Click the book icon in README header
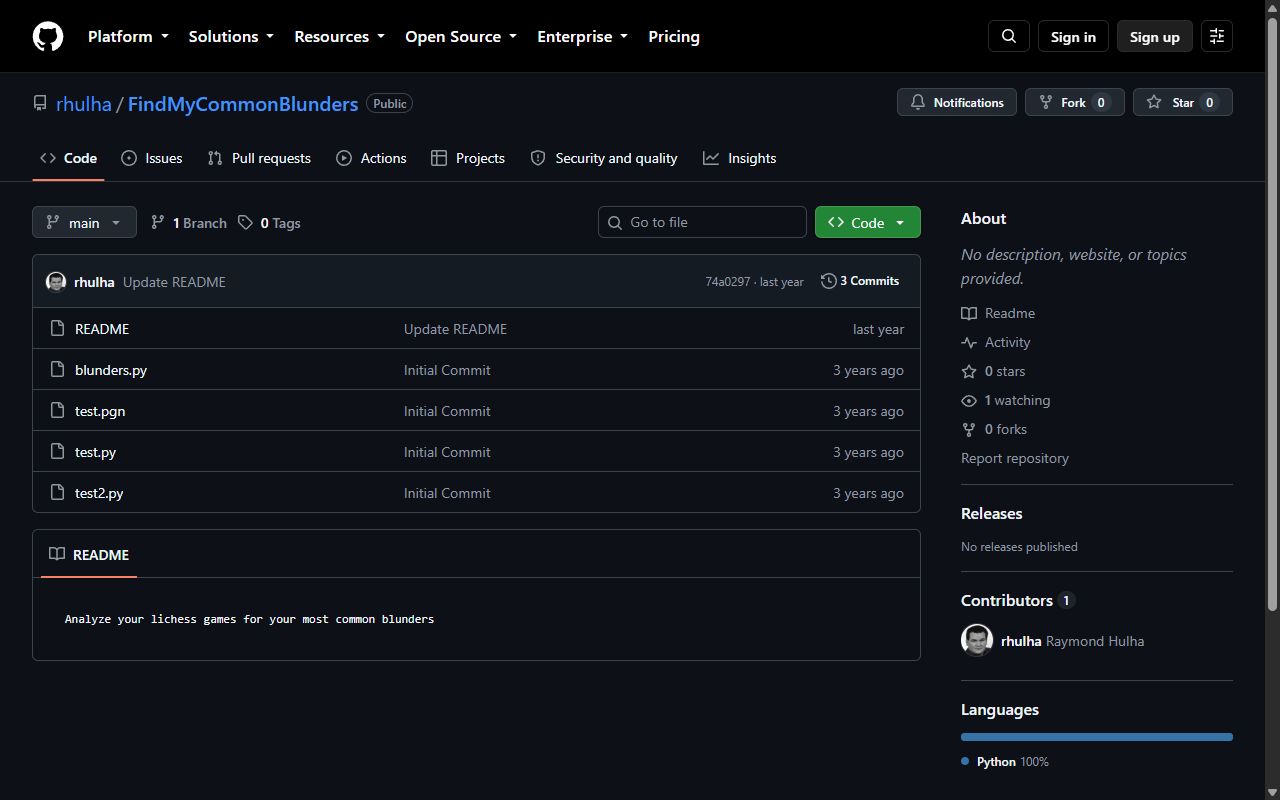 pyautogui.click(x=57, y=554)
